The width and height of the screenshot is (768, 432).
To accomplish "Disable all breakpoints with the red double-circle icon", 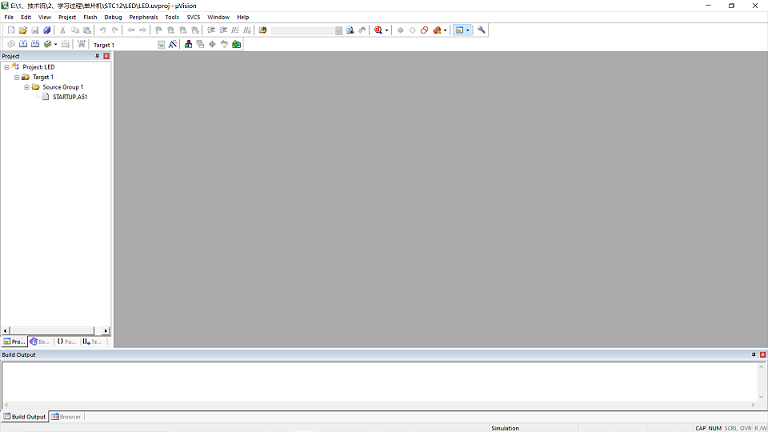I will [x=424, y=30].
